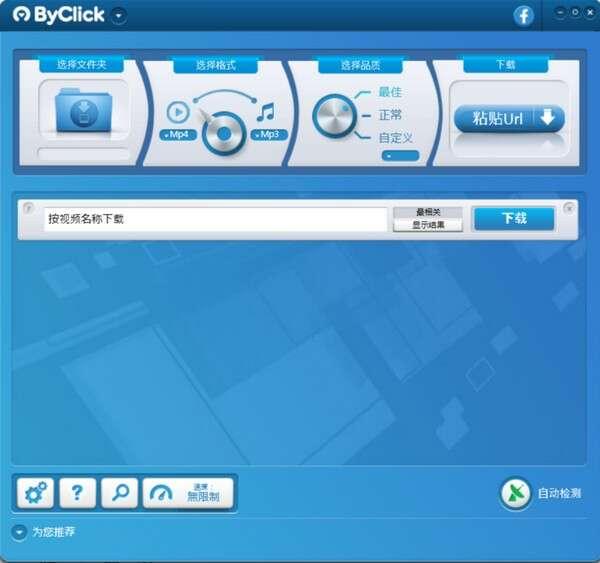Open help with question mark icon
Image resolution: width=600 pixels, height=563 pixels.
pyautogui.click(x=77, y=493)
